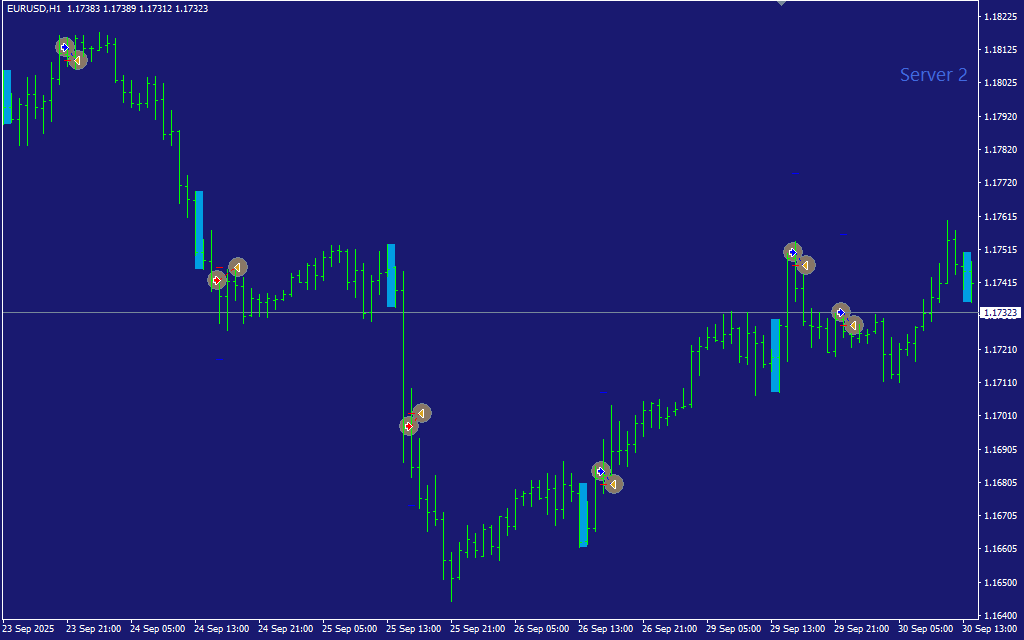Click the red sell signal marker near 24 Sep 13:00
1024x640 pixels.
[217, 280]
